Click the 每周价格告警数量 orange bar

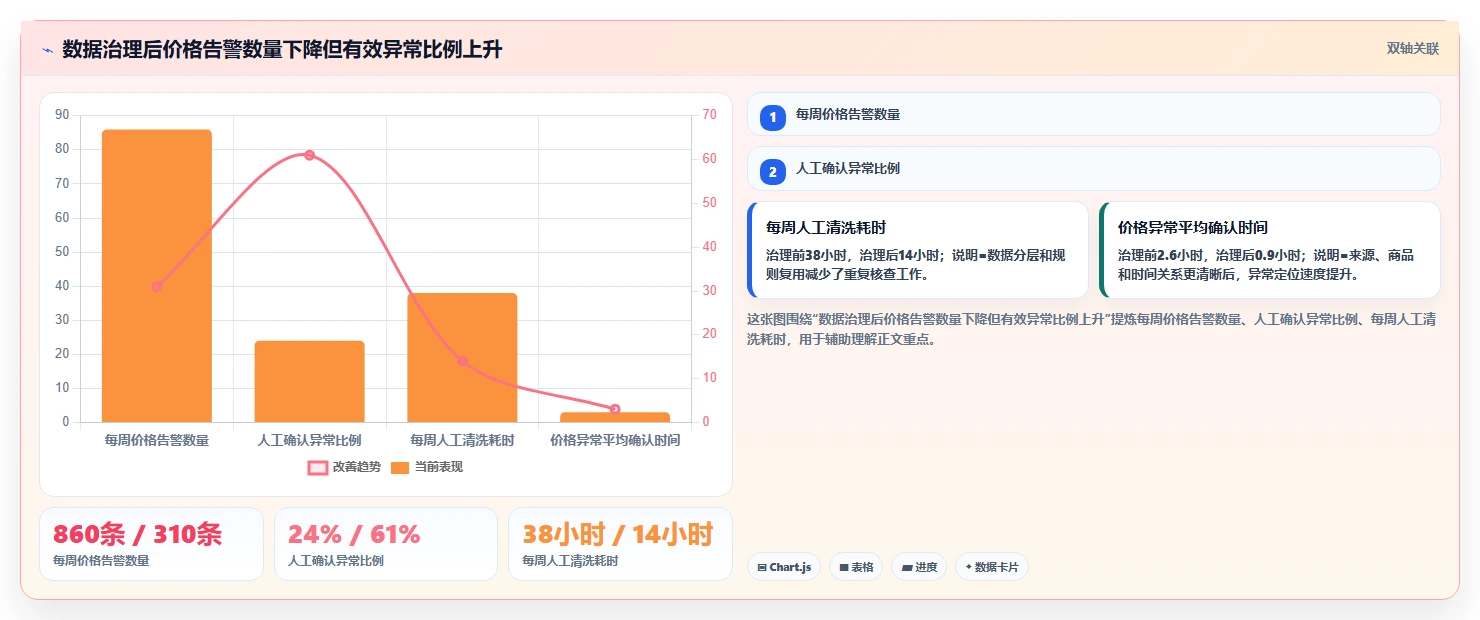157,276
